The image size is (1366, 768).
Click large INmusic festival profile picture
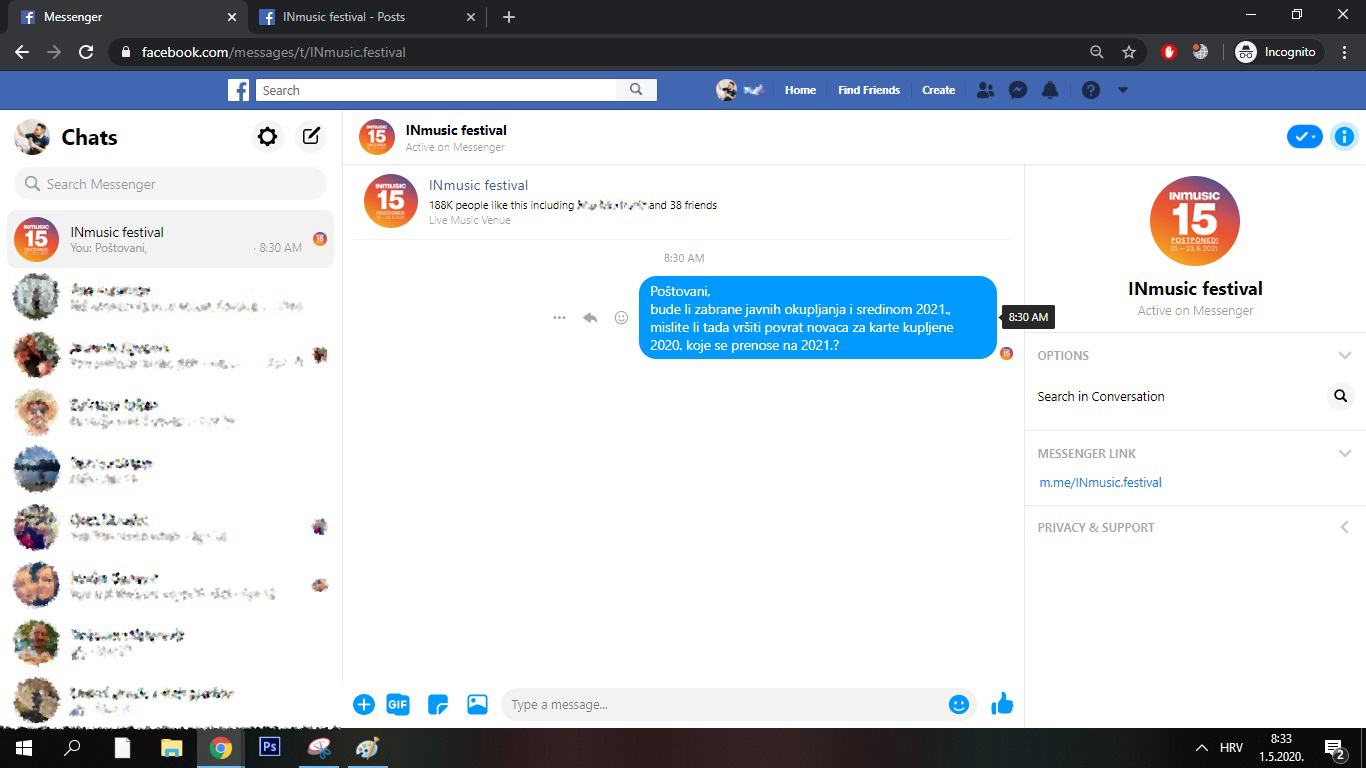tap(1195, 221)
